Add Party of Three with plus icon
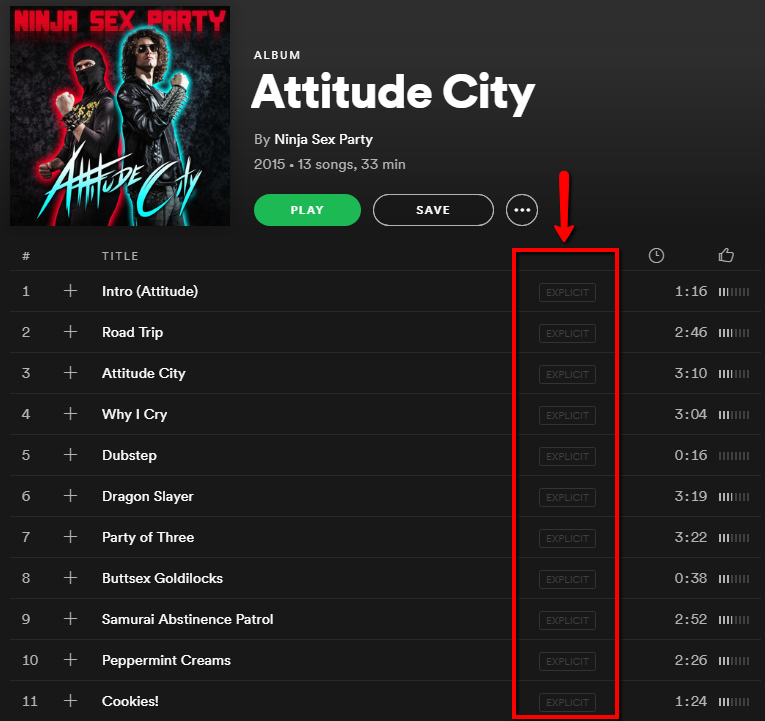 70,537
